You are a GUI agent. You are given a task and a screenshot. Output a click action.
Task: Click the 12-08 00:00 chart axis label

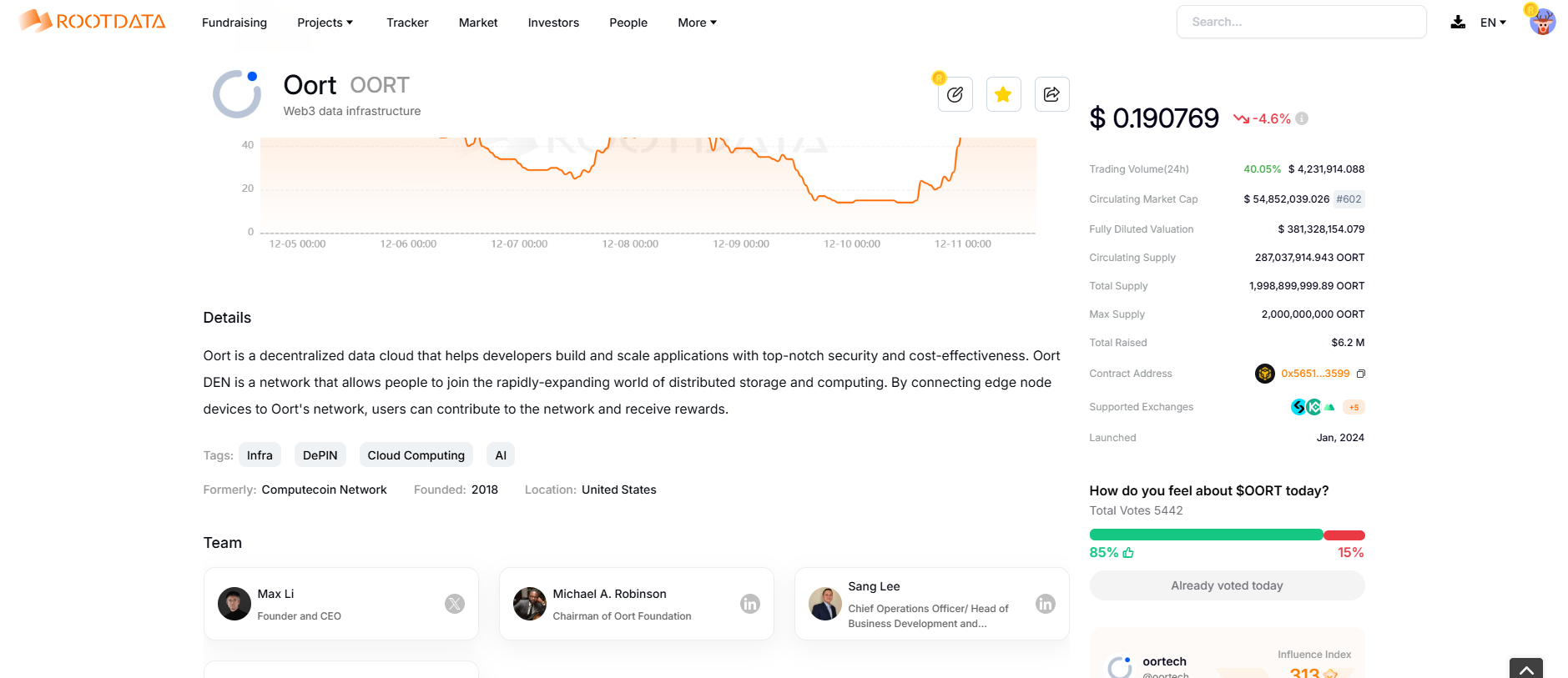pyautogui.click(x=630, y=244)
